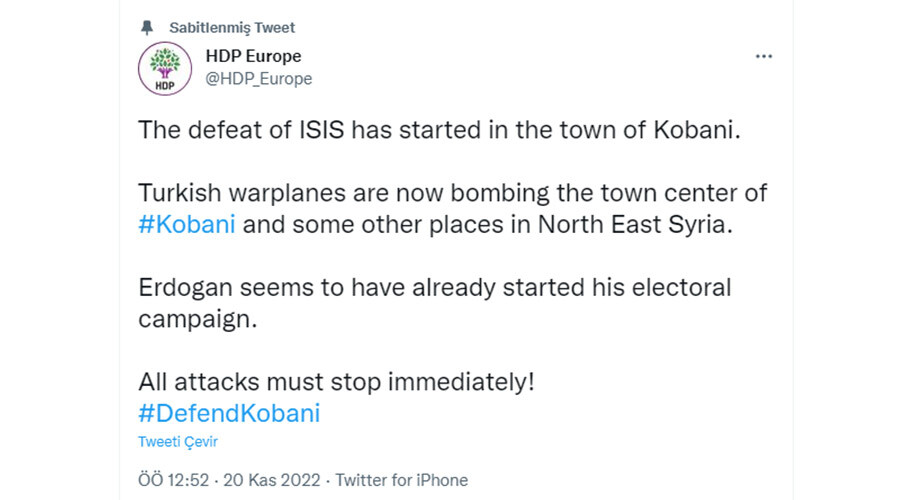Open the #Kobani hashtag
The width and height of the screenshot is (900, 500).
click(x=187, y=224)
